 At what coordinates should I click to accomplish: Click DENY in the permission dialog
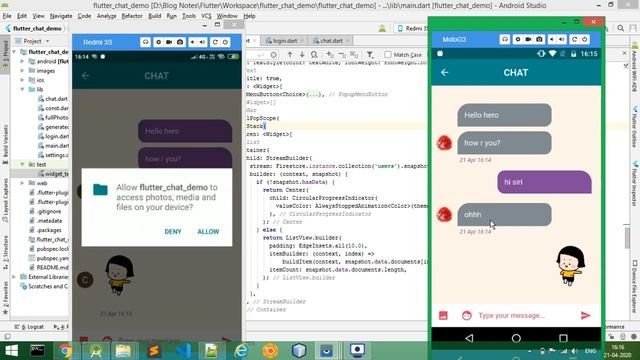pyautogui.click(x=173, y=231)
